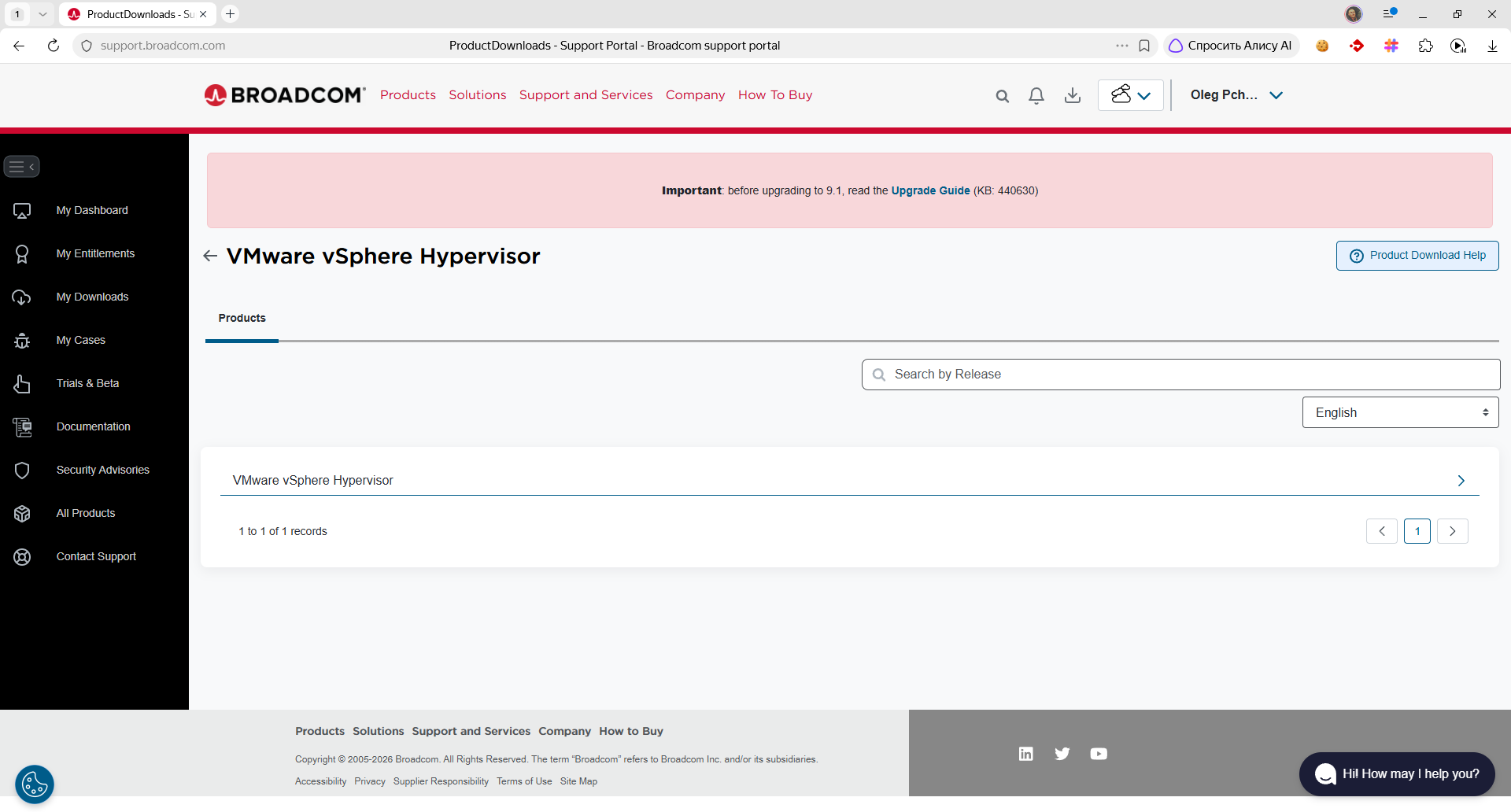The image size is (1511, 812).
Task: Open browser downloads arrow icon
Action: tap(1492, 46)
